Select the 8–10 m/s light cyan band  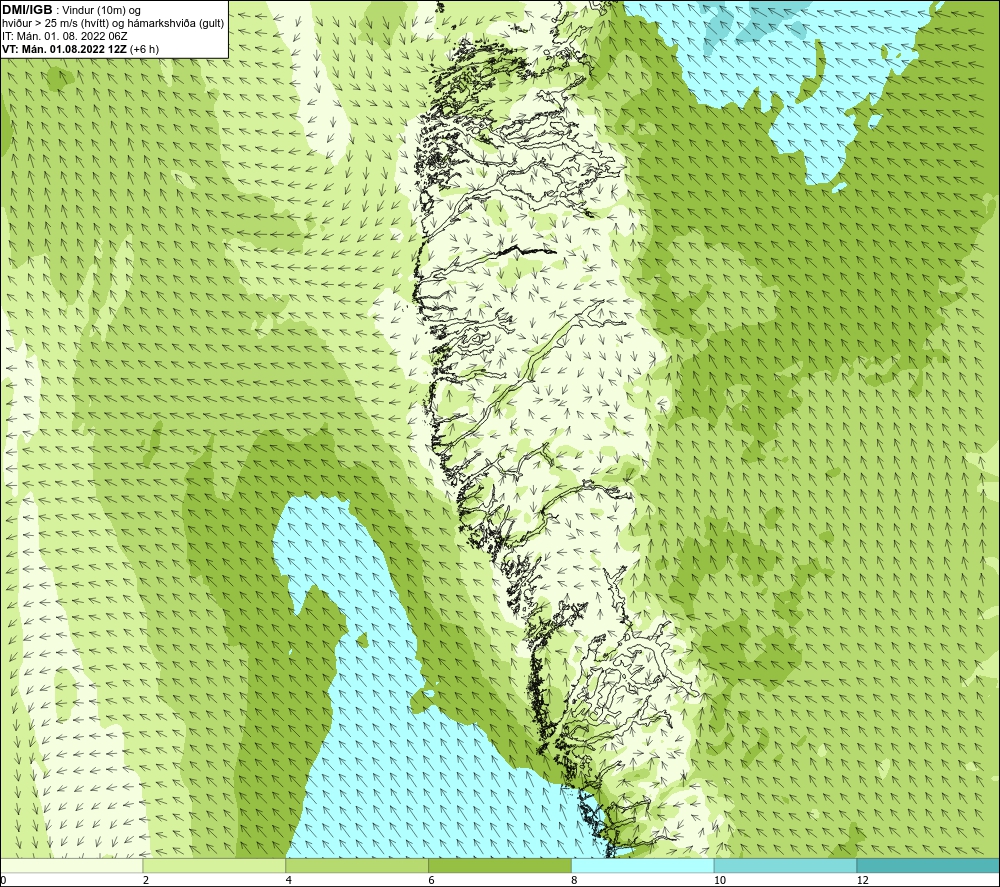(643, 865)
